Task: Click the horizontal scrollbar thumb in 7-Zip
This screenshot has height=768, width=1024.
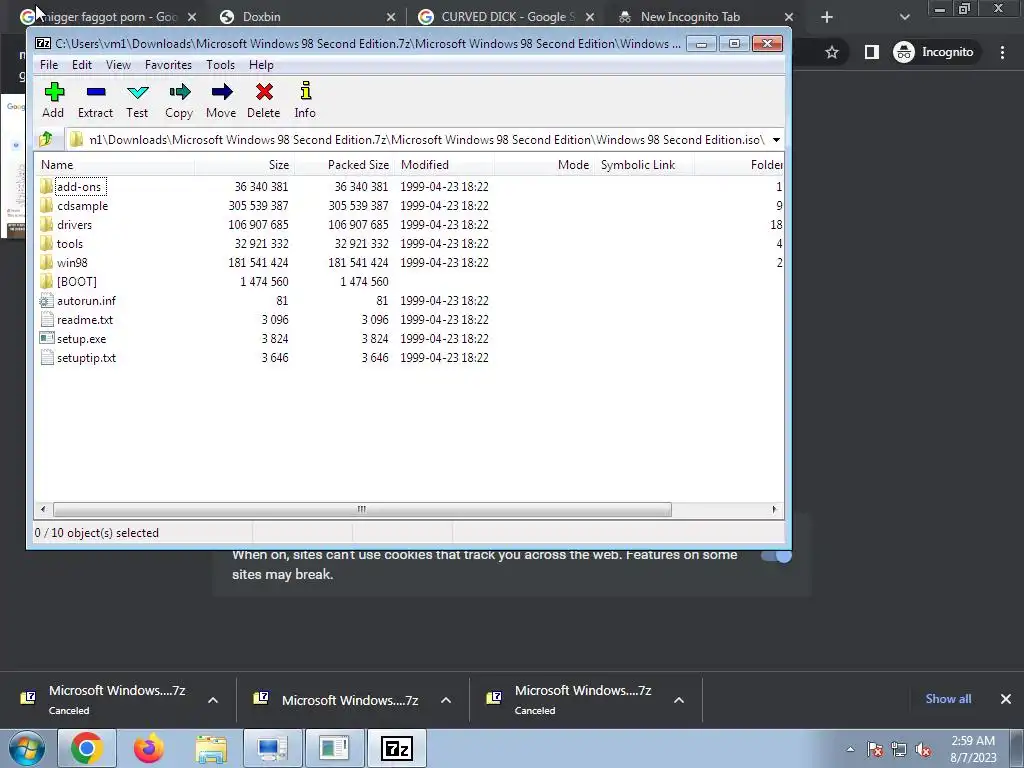Action: [x=362, y=509]
